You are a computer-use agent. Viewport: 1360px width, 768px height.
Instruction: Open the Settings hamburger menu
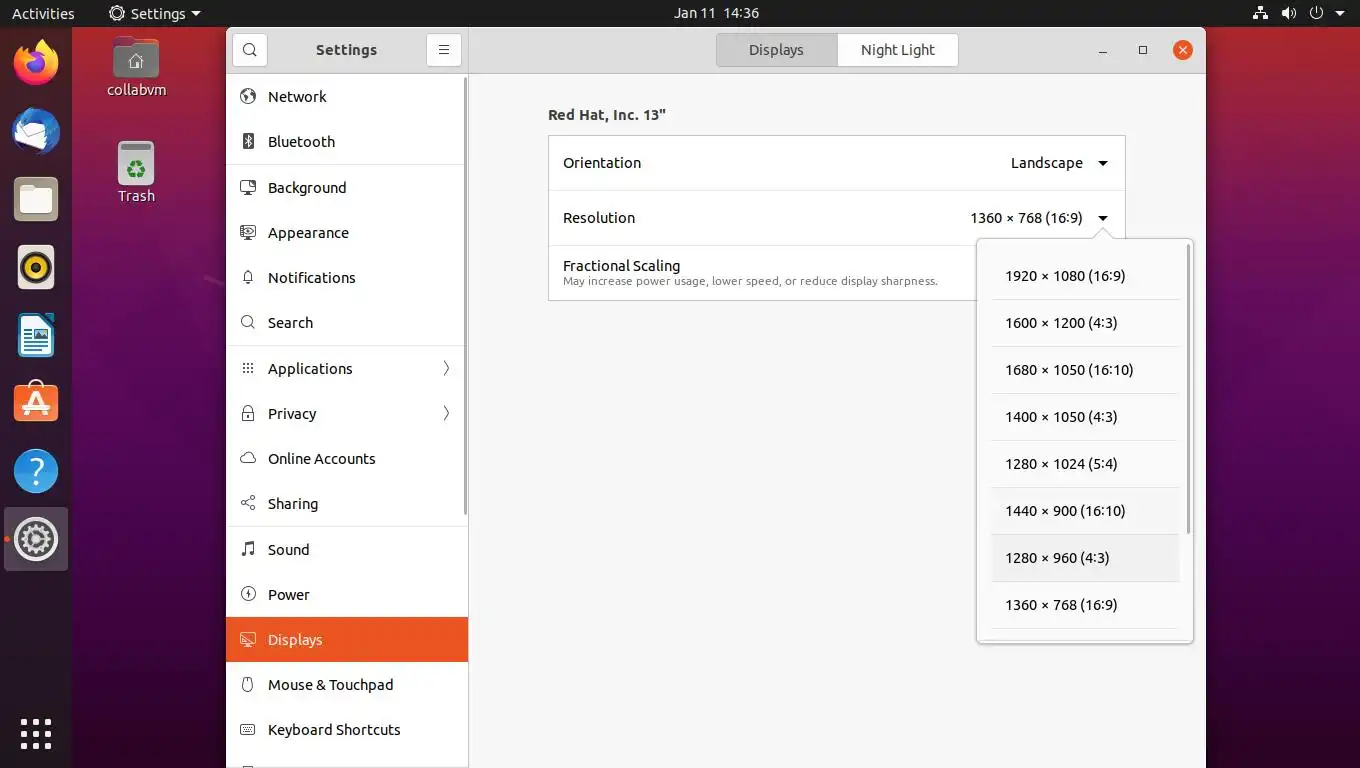[443, 50]
